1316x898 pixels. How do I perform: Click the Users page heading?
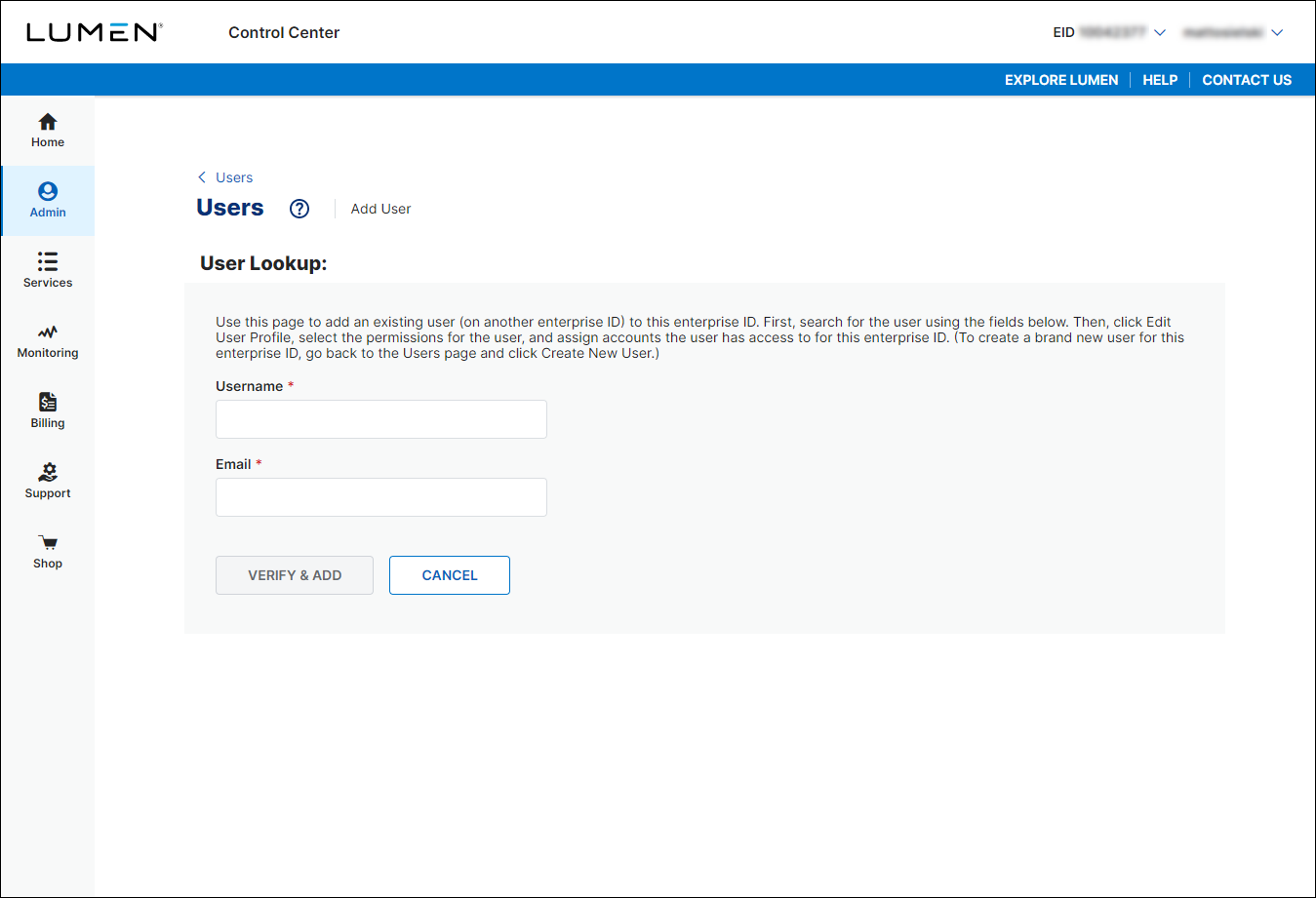tap(230, 208)
